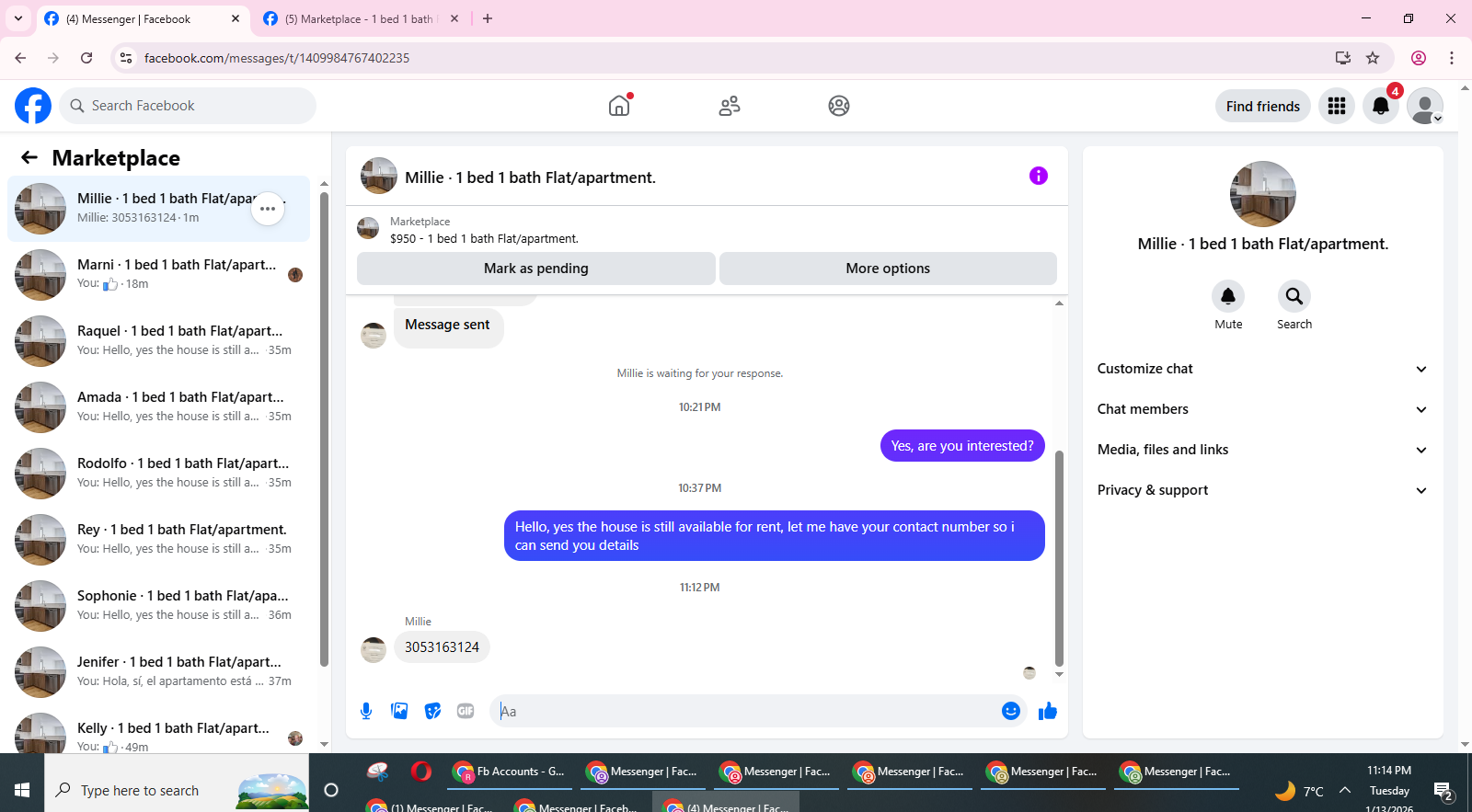Open Marni conversation
This screenshot has height=812, width=1472.
[x=159, y=275]
